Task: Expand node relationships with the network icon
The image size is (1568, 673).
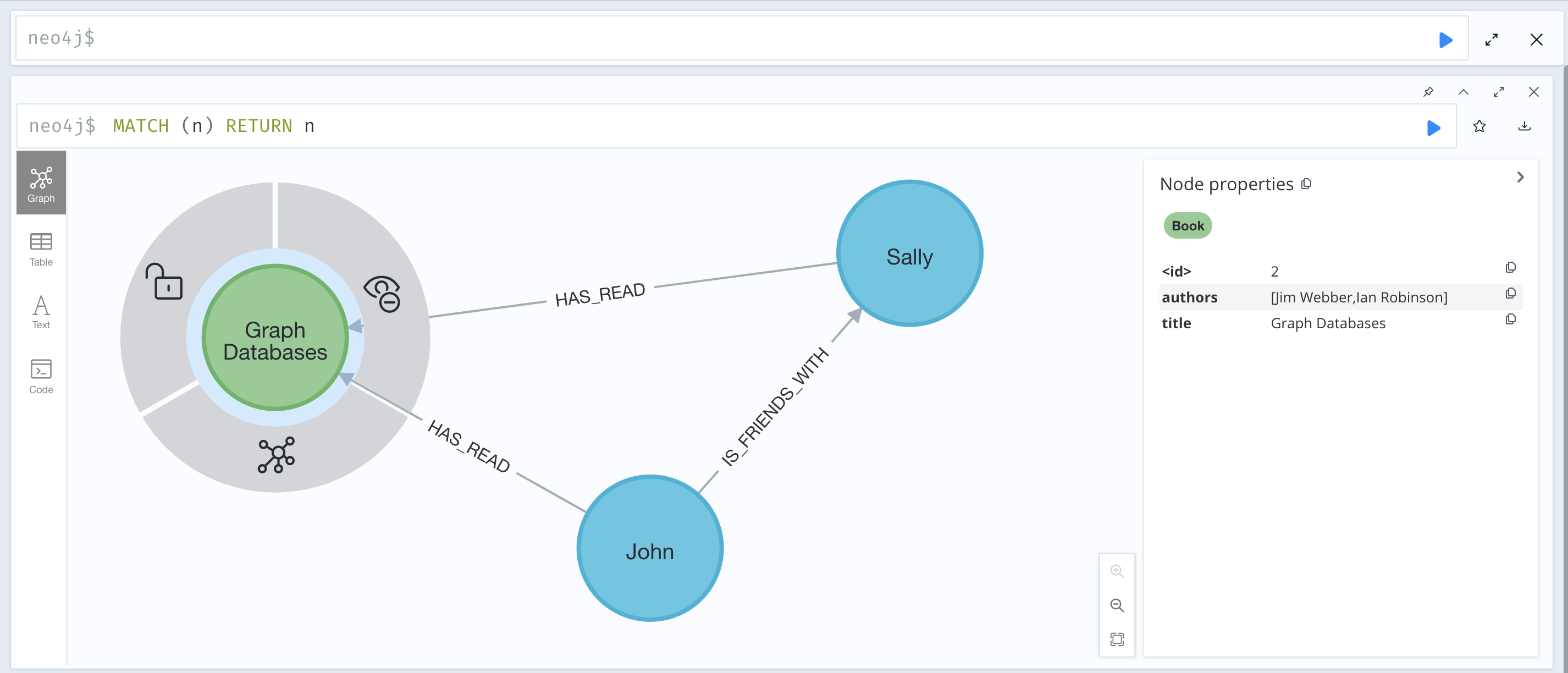Action: [x=277, y=455]
